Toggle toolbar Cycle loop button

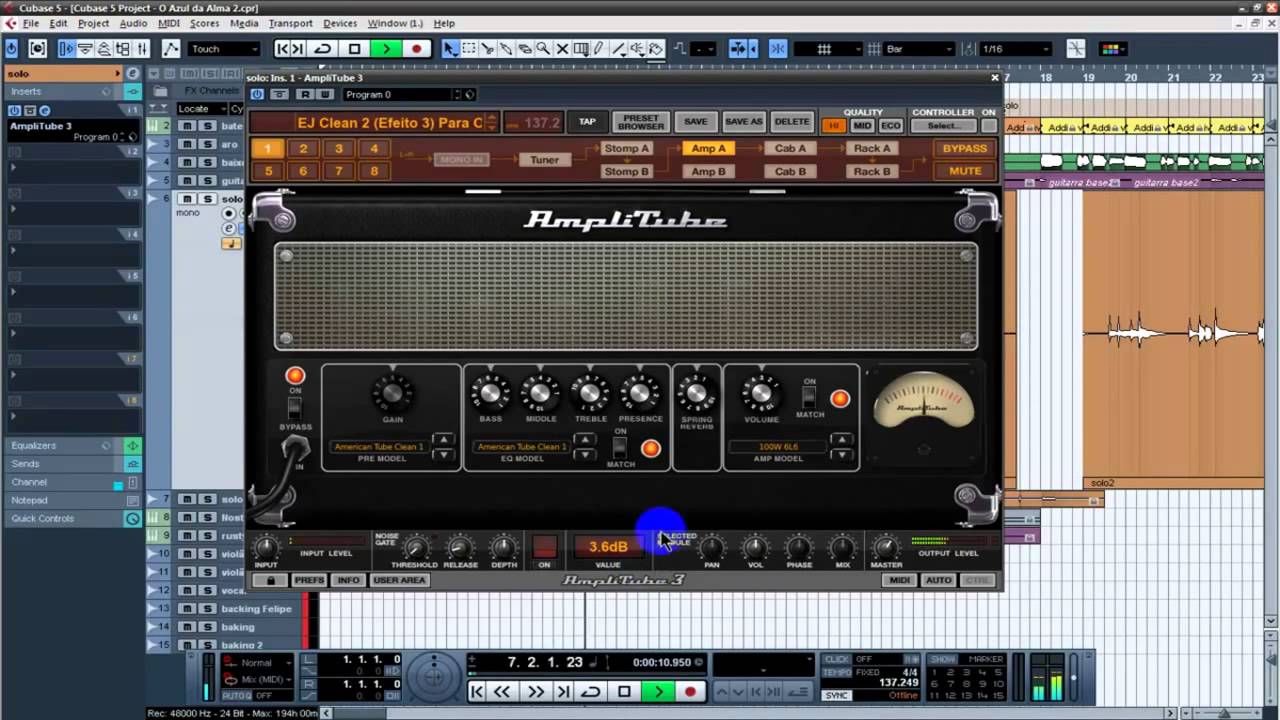pyautogui.click(x=322, y=48)
